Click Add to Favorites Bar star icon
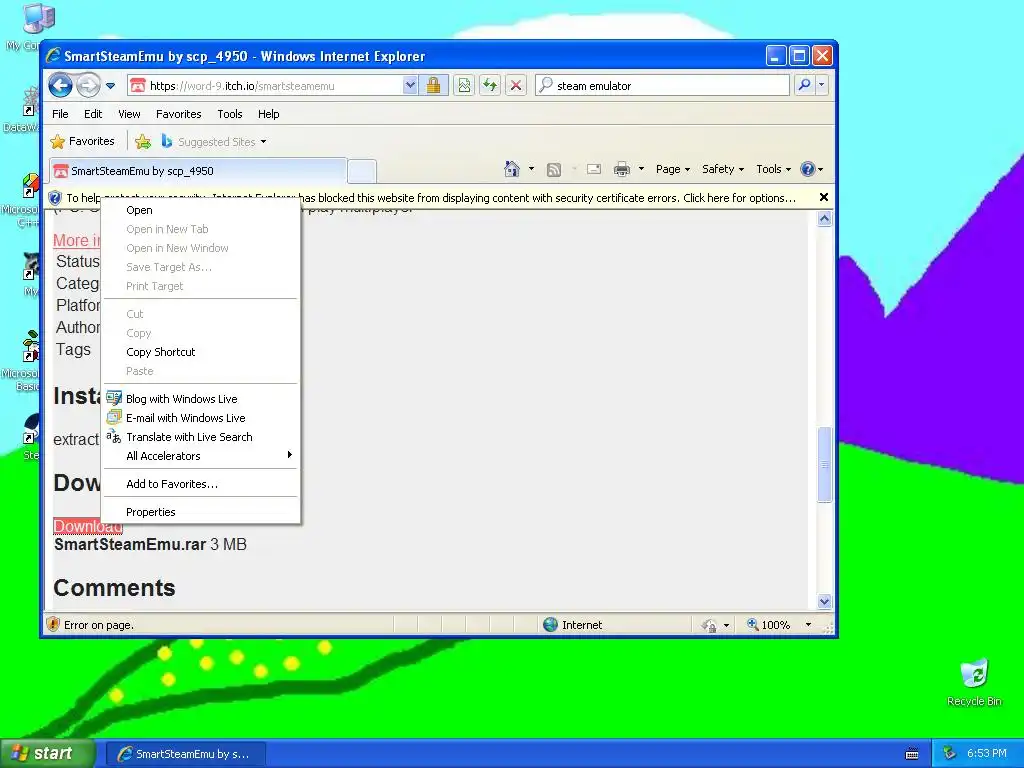The width and height of the screenshot is (1024, 768). tap(143, 141)
